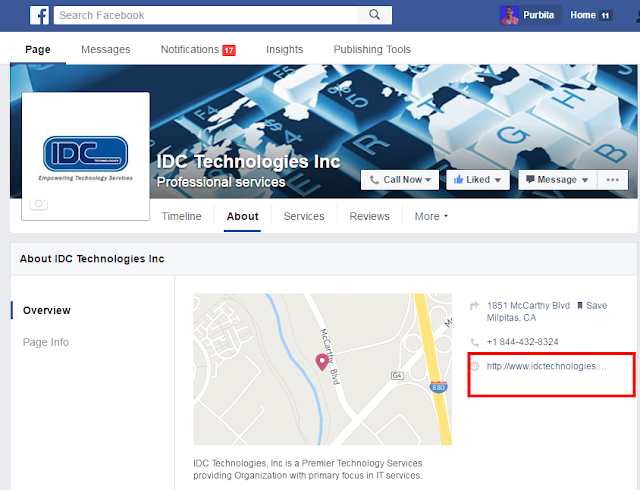Select Page Info in the About sidebar
Viewport: 640px width, 490px height.
[x=46, y=342]
